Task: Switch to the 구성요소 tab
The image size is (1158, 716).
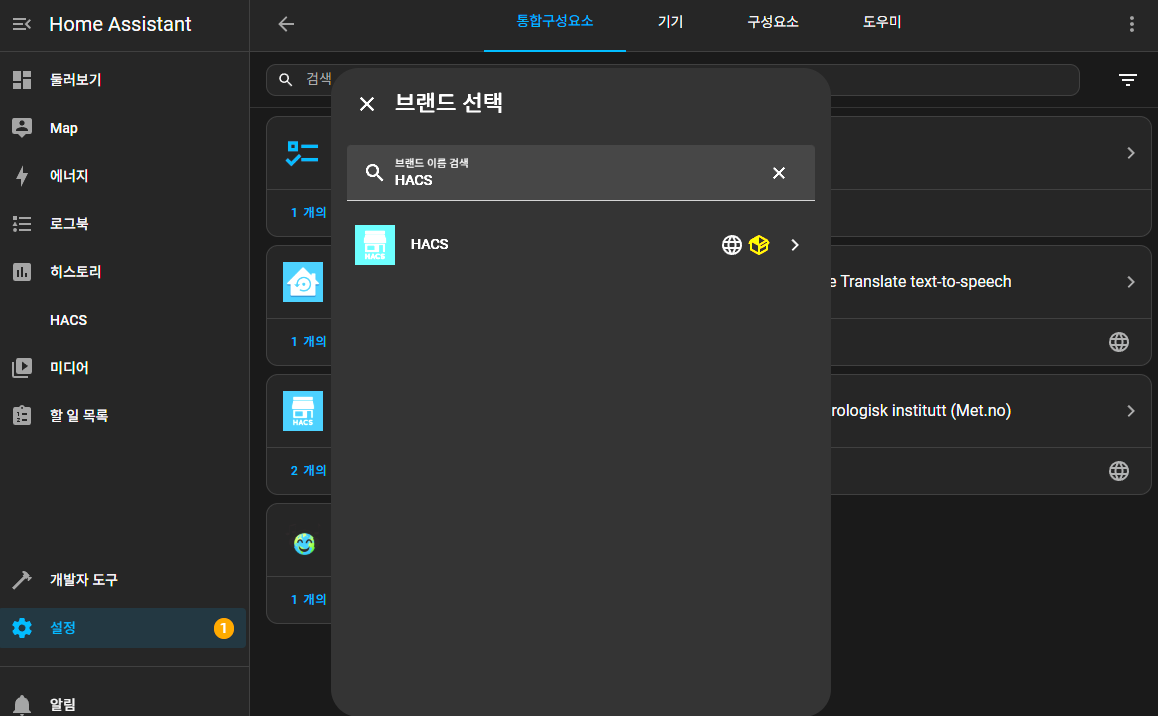Action: click(772, 22)
